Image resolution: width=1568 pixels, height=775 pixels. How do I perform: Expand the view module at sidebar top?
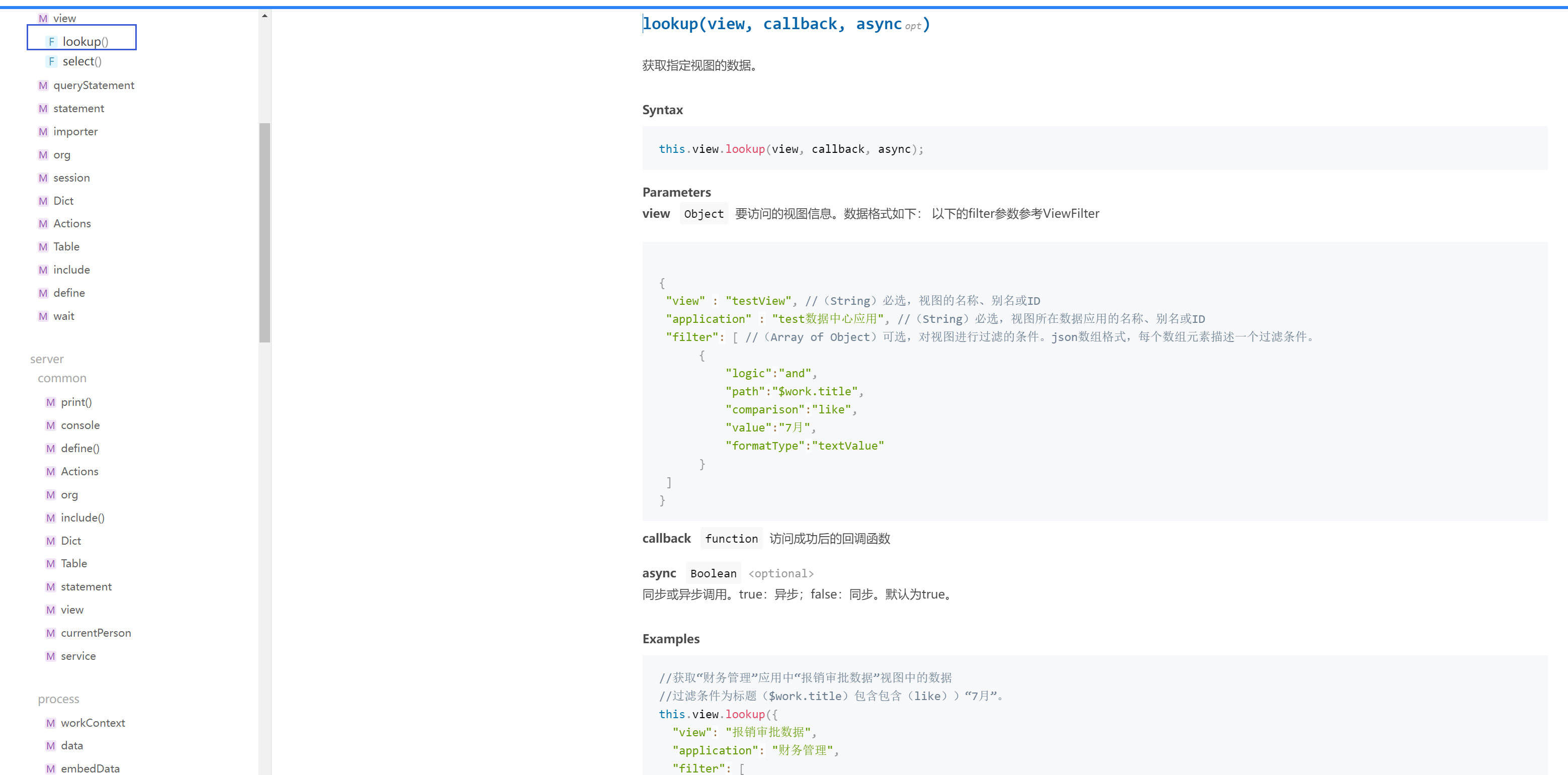click(64, 19)
